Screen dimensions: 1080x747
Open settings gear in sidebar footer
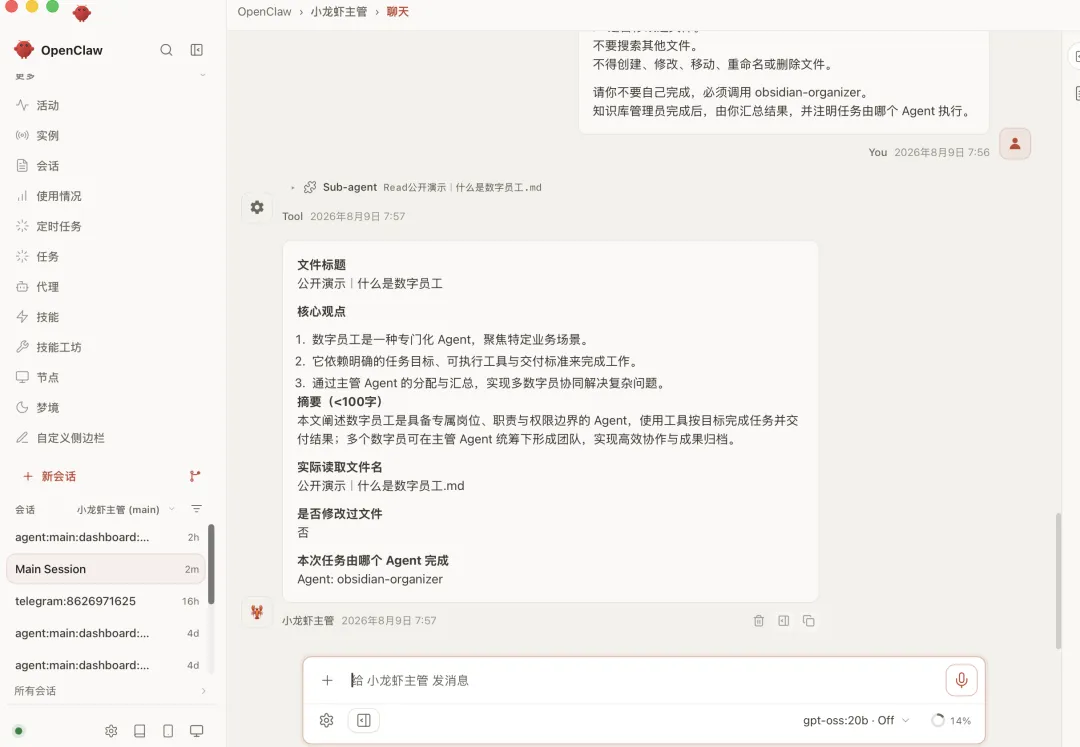tap(111, 731)
